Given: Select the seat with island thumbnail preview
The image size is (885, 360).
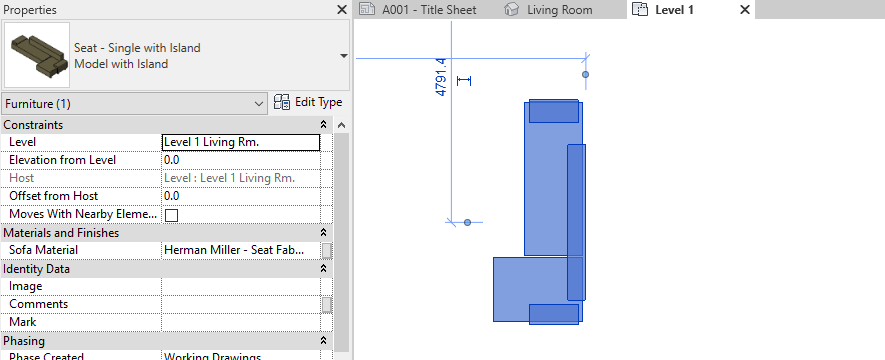Looking at the screenshot, I should coord(37,55).
